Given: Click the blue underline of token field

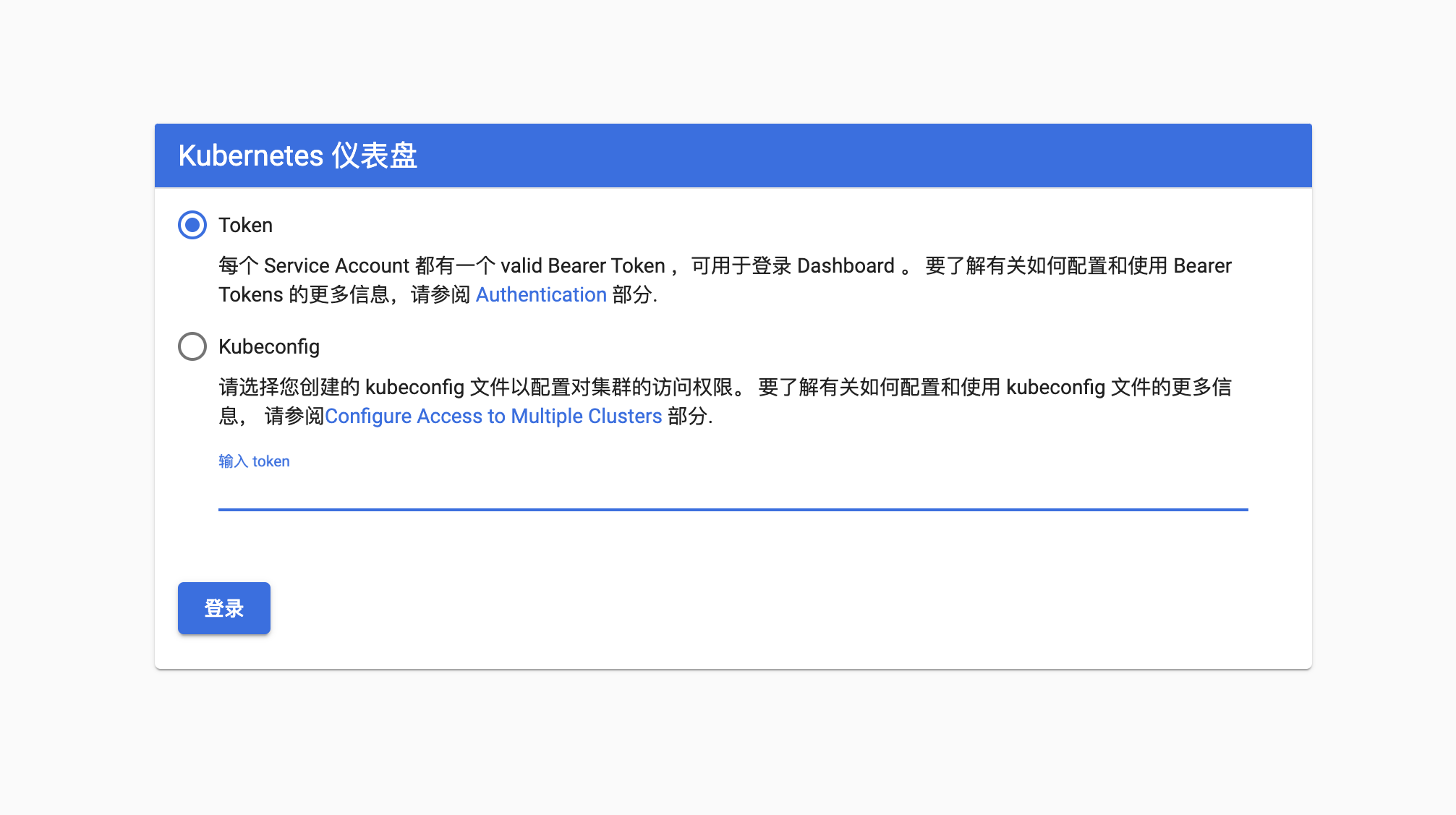Looking at the screenshot, I should point(732,509).
